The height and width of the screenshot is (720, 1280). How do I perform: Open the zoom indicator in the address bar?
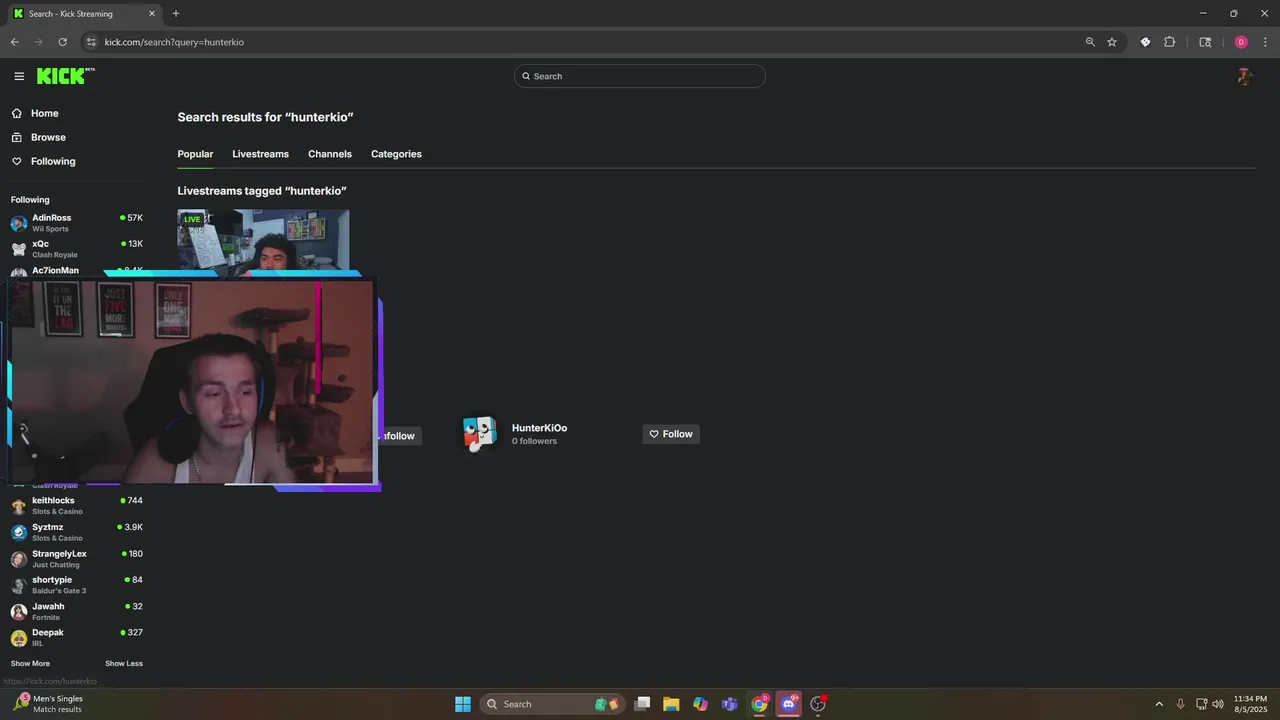coord(1090,42)
